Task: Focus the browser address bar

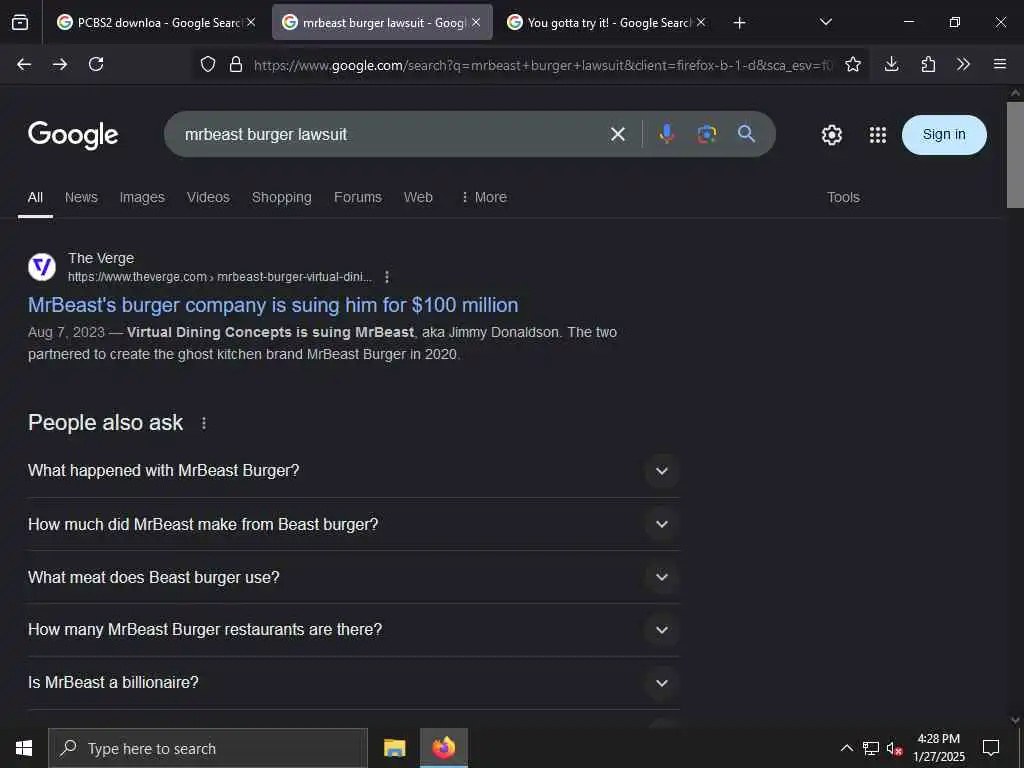Action: (542, 65)
